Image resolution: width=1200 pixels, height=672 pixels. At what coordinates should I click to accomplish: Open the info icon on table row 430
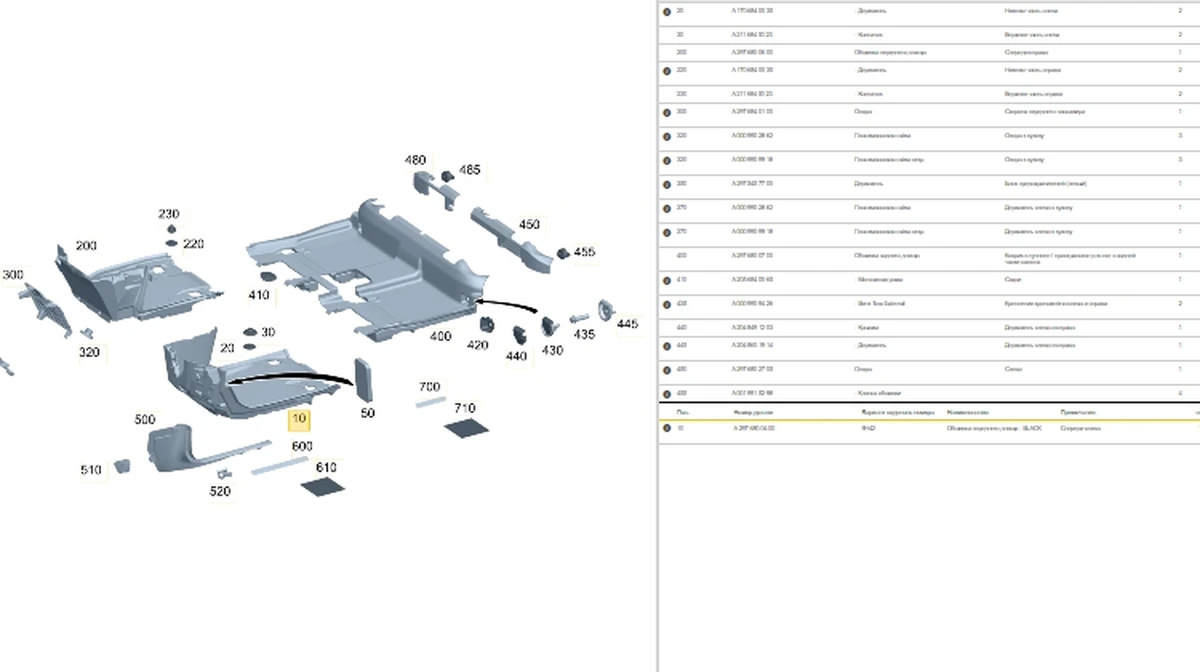click(x=667, y=304)
